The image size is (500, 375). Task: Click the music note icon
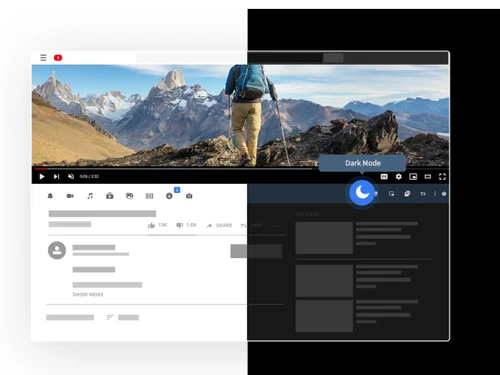(x=90, y=196)
